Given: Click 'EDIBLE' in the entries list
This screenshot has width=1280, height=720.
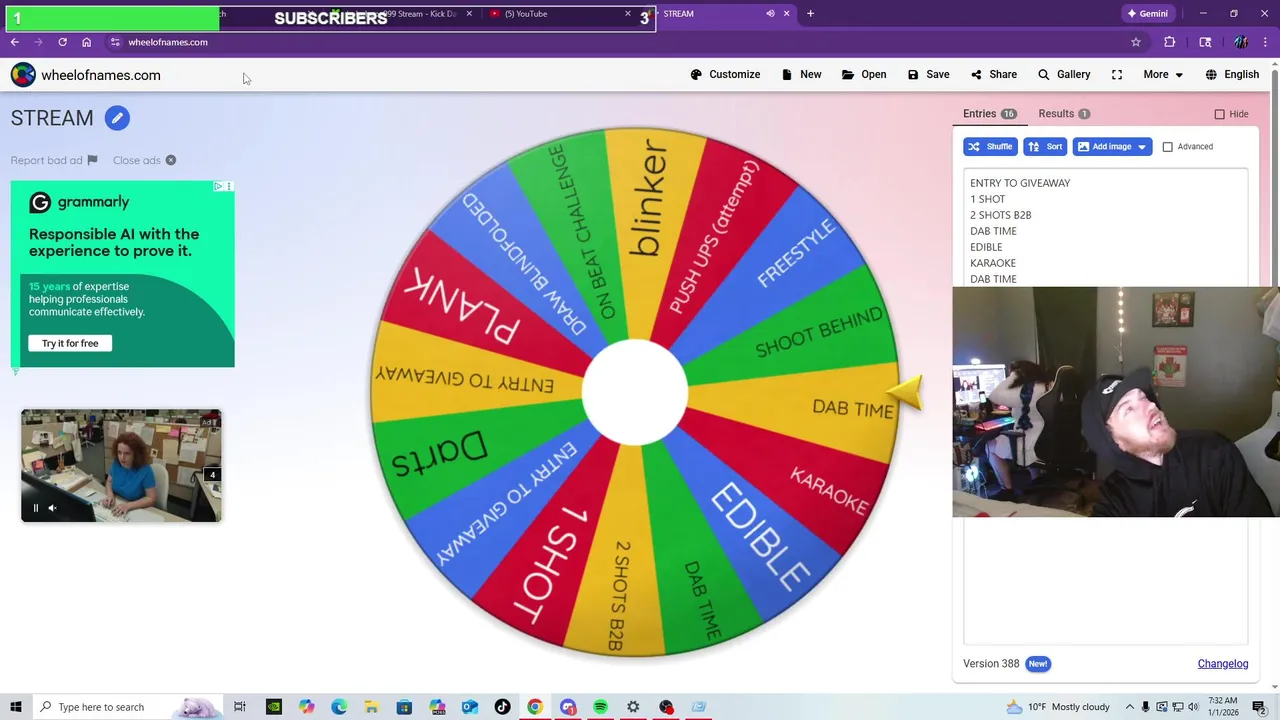Looking at the screenshot, I should 986,247.
